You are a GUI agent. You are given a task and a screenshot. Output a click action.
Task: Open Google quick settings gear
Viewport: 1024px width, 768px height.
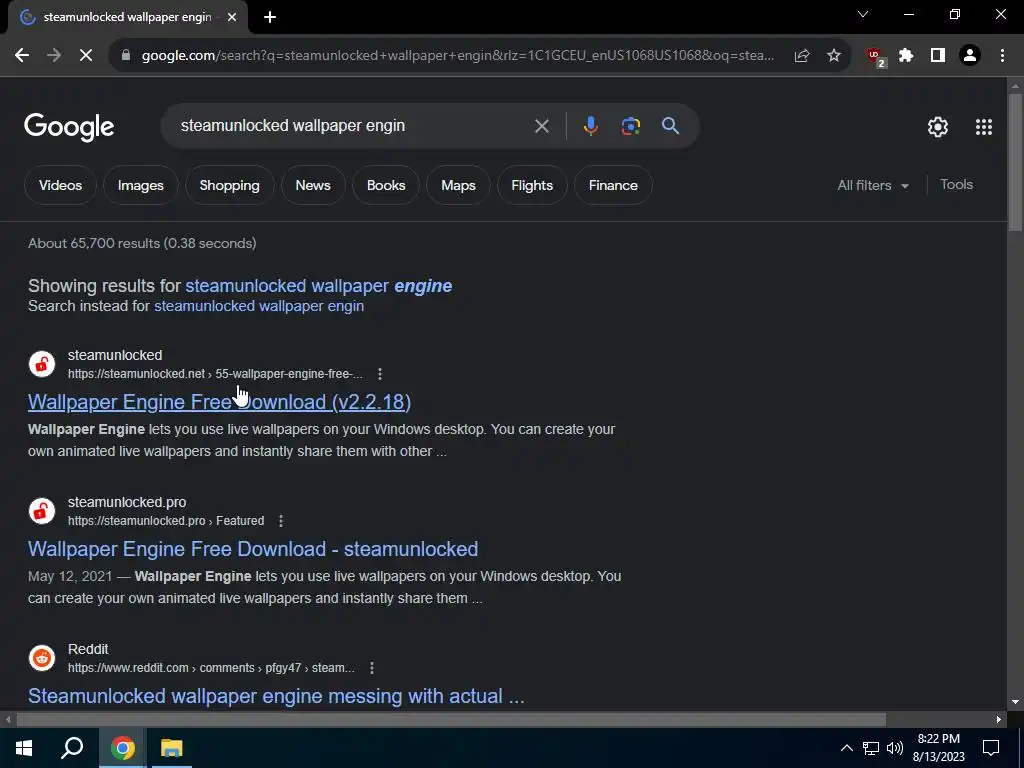tap(938, 127)
